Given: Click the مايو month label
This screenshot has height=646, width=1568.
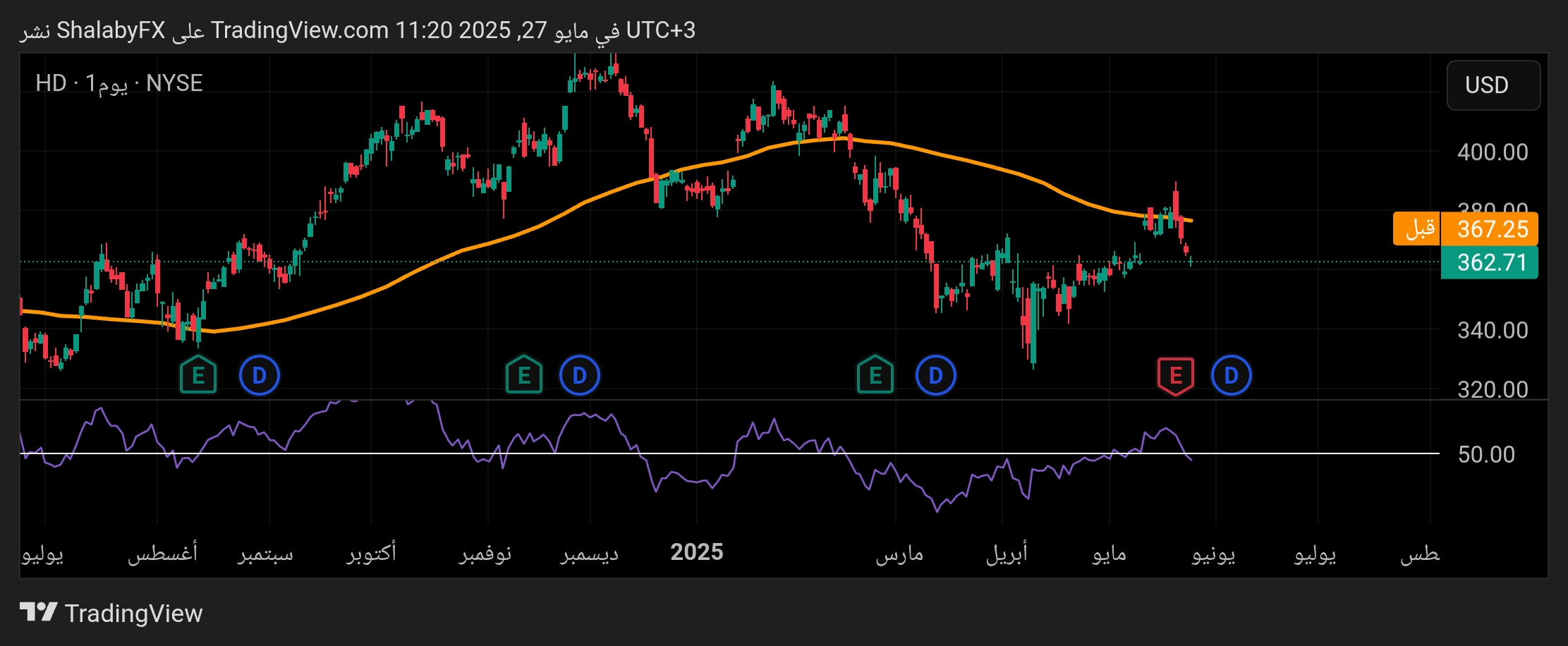Looking at the screenshot, I should [1109, 554].
